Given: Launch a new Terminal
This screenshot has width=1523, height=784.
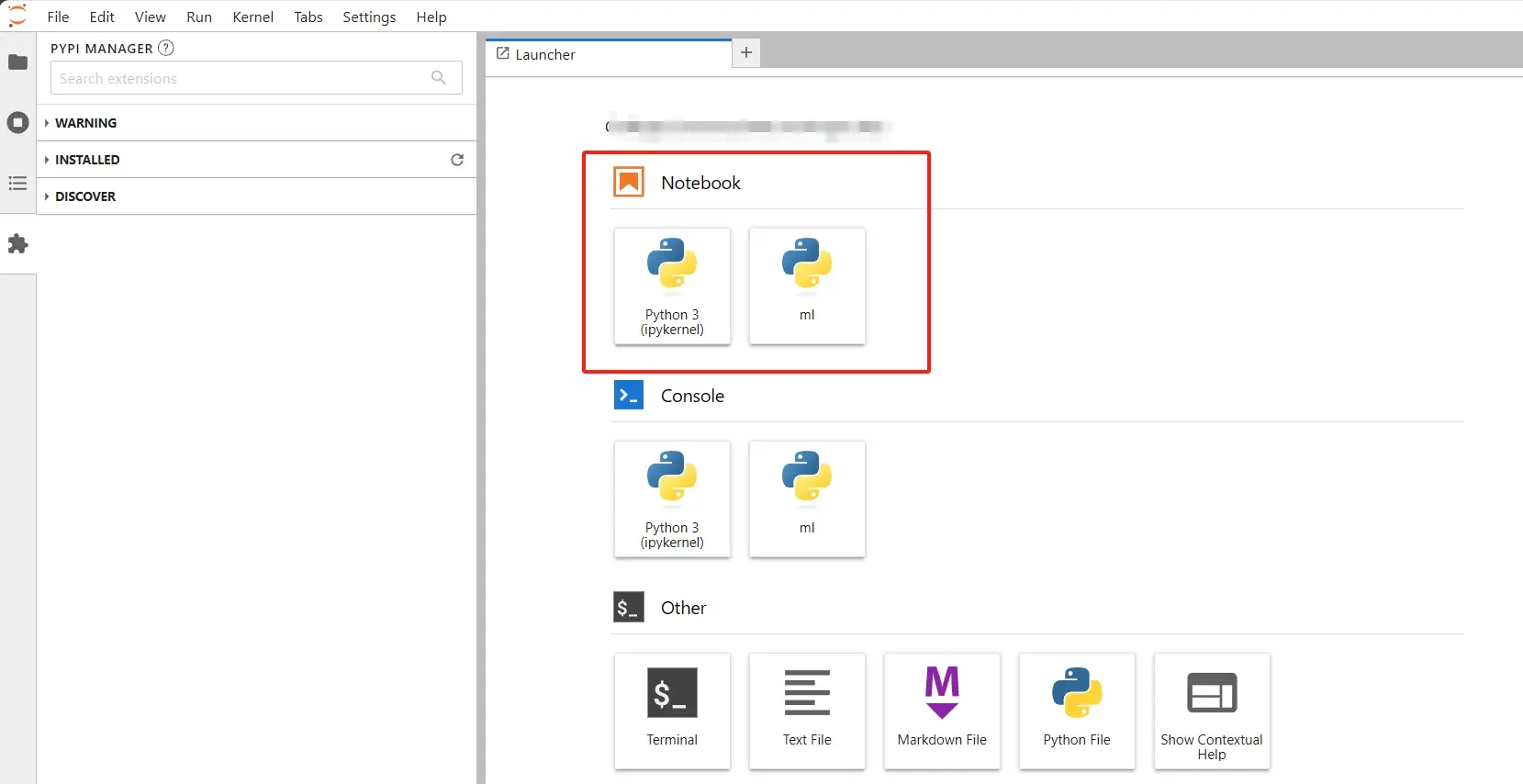Looking at the screenshot, I should pos(672,711).
